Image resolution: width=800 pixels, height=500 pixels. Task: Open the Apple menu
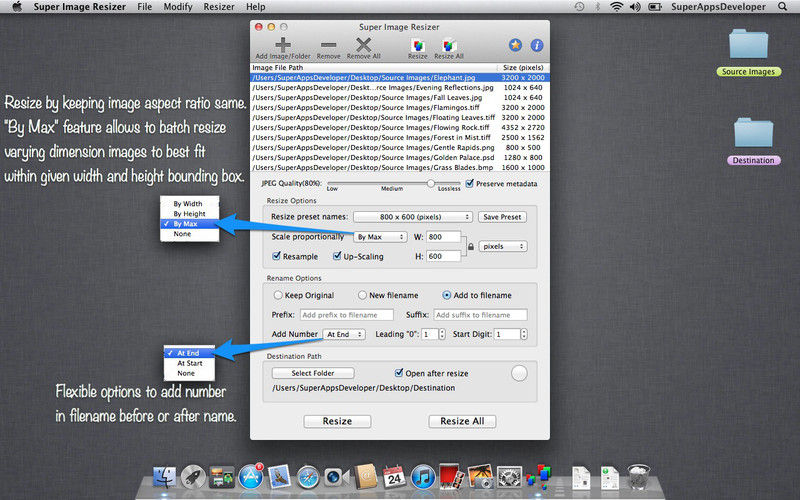pyautogui.click(x=17, y=7)
